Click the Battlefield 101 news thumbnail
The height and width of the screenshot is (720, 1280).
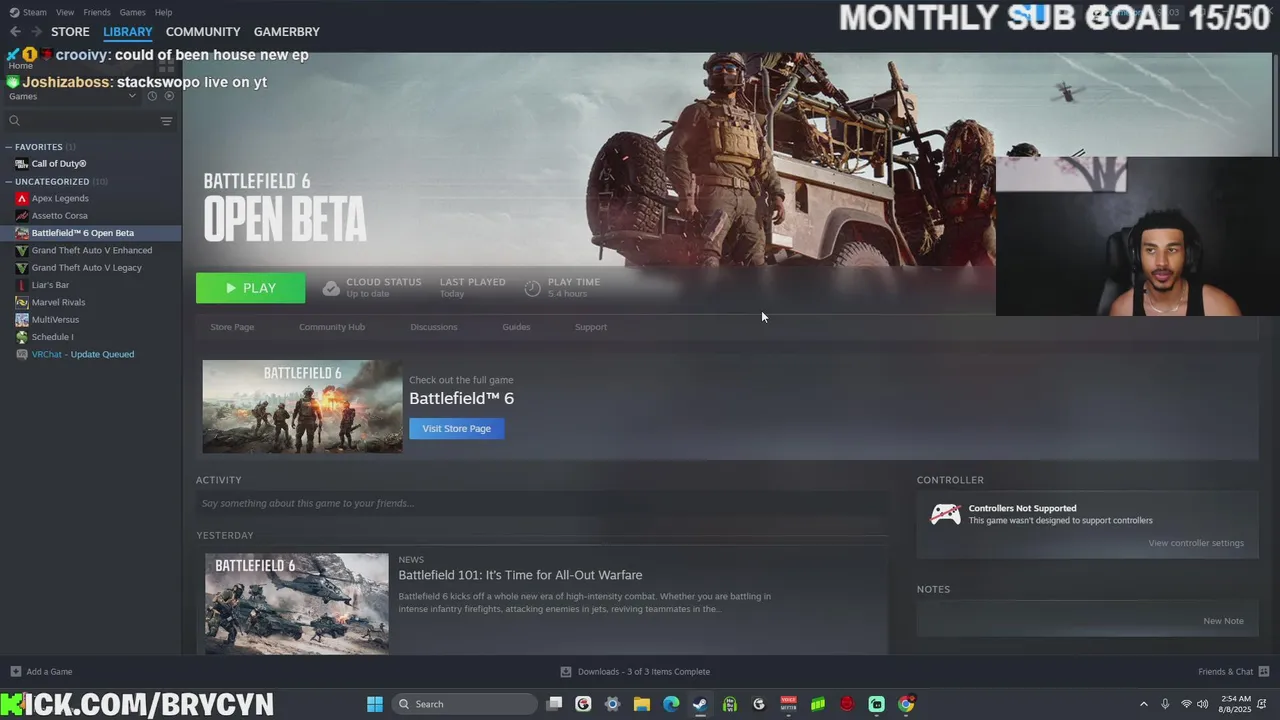click(297, 603)
